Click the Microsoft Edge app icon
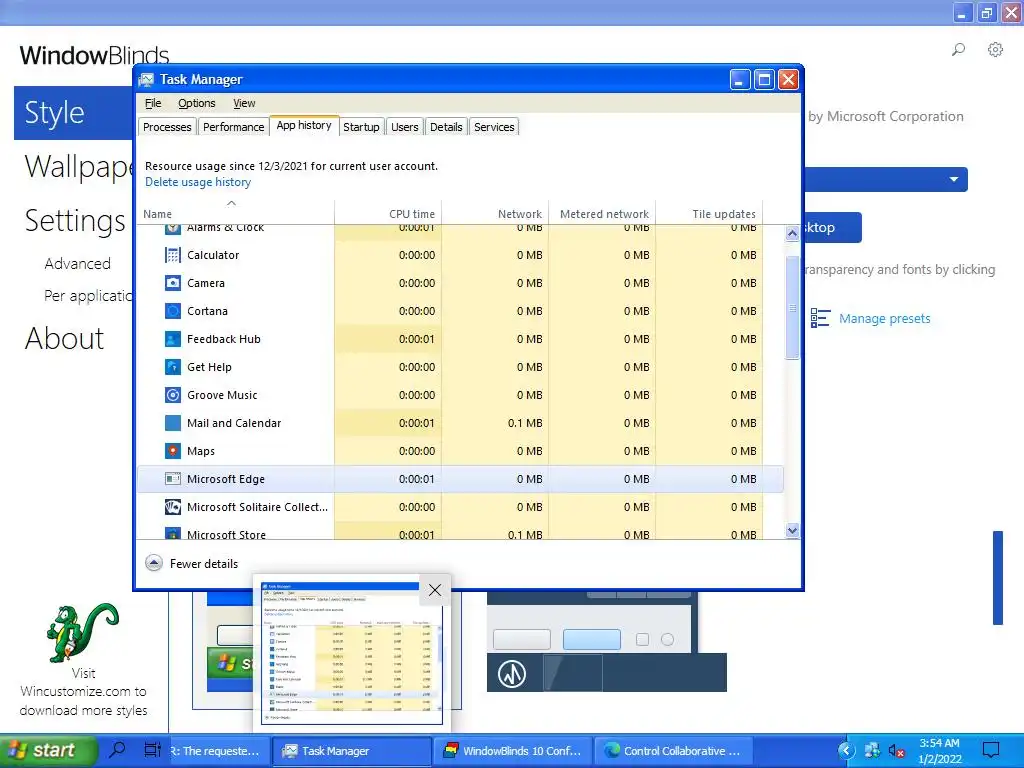This screenshot has height=768, width=1024. pos(172,479)
